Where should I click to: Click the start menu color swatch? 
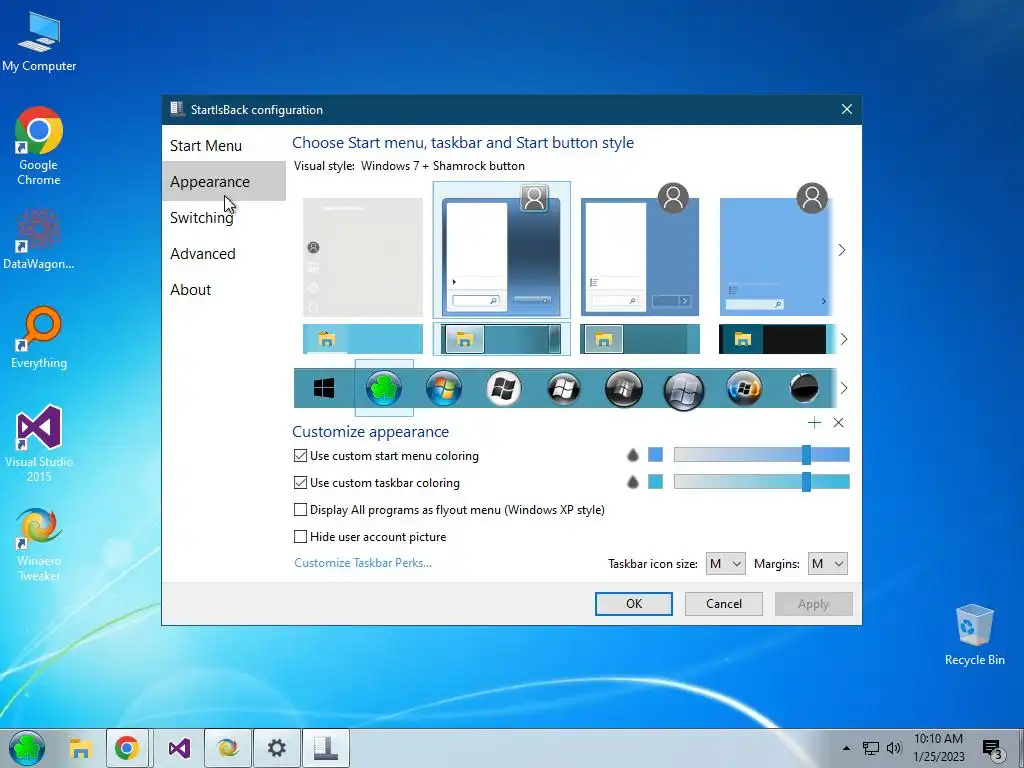point(655,455)
